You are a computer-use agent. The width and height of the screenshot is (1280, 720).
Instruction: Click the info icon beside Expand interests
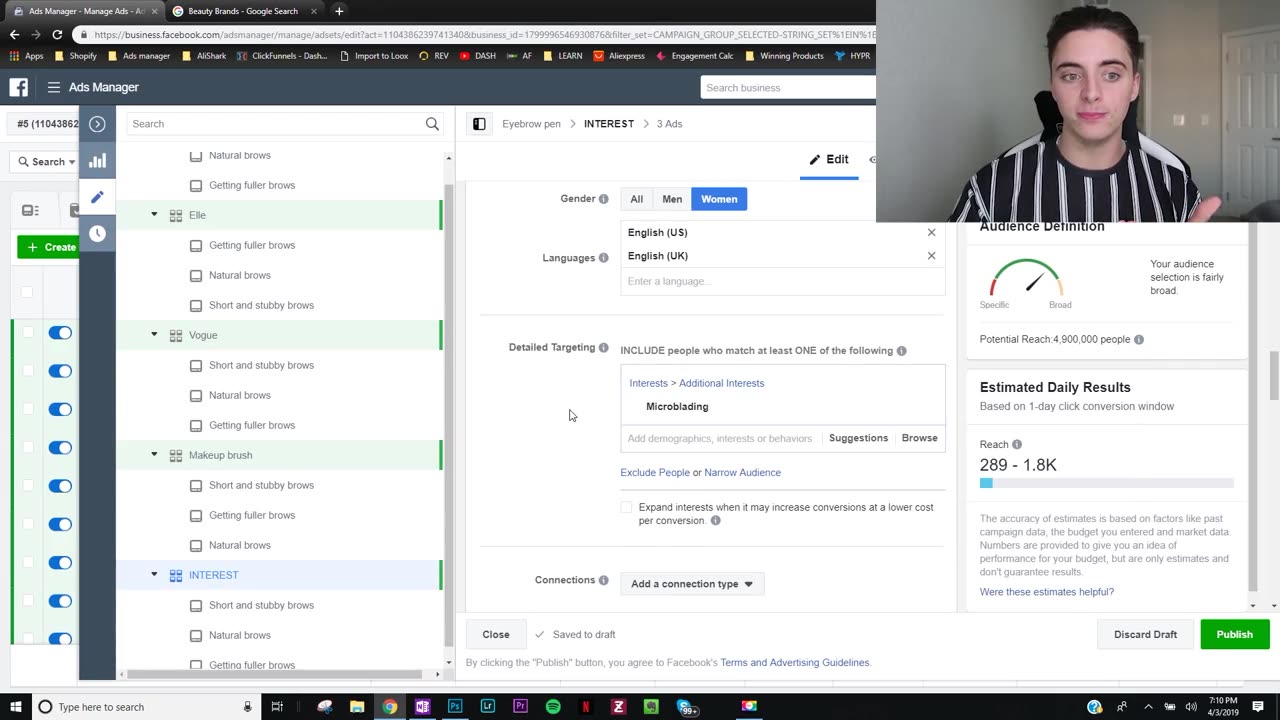[715, 521]
